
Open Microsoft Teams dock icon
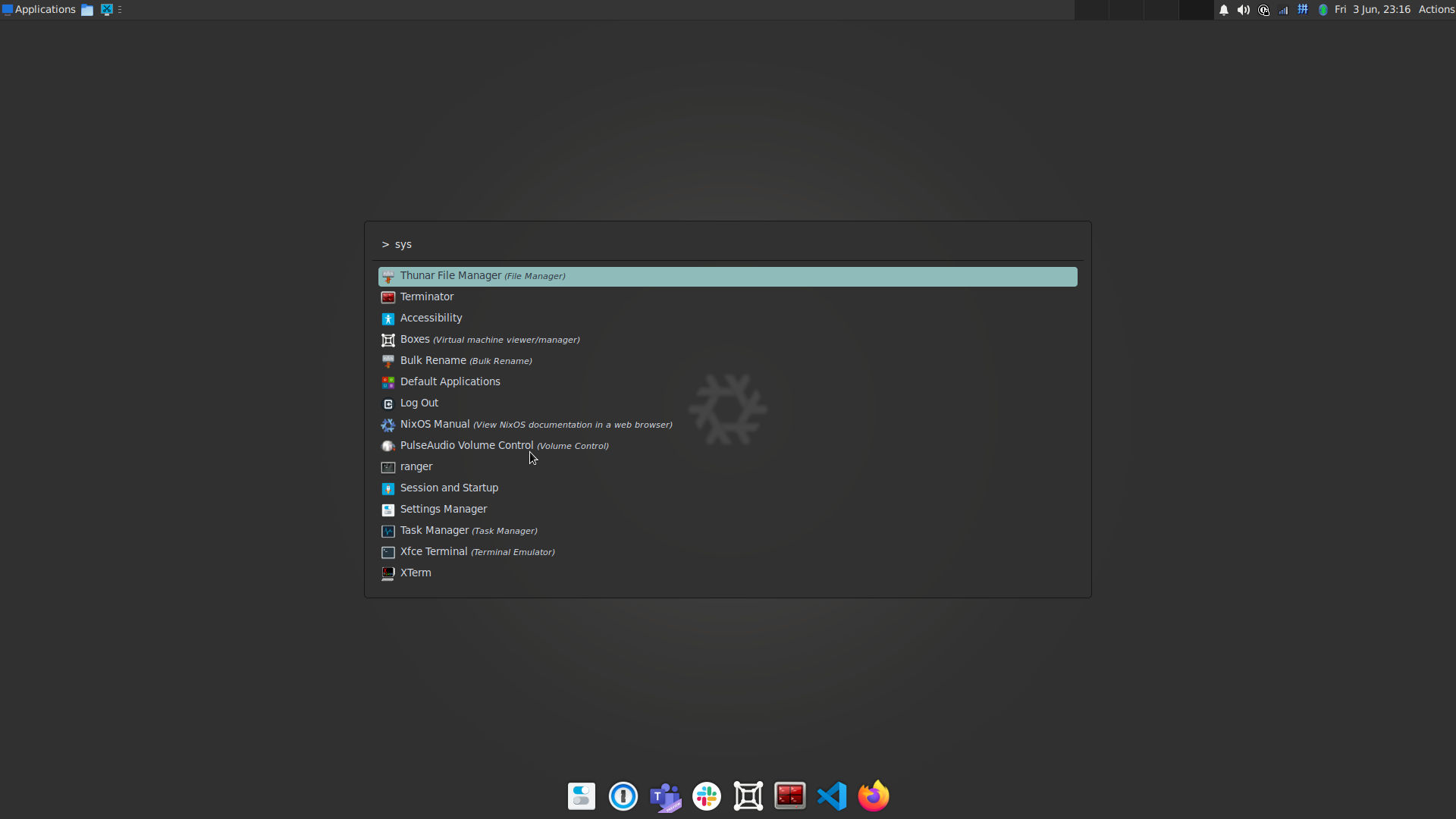(665, 796)
